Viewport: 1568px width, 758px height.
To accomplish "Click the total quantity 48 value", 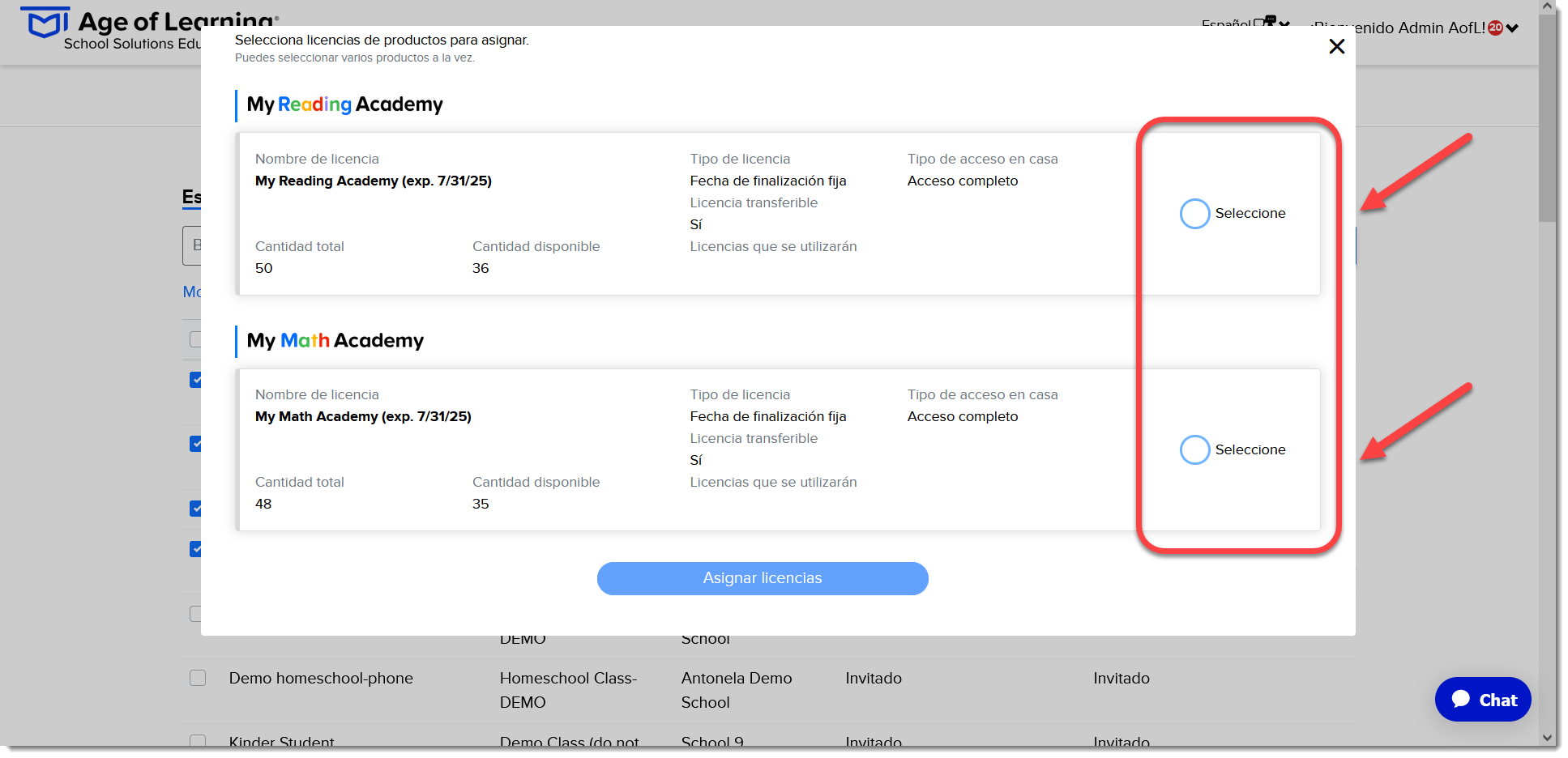I will click(x=263, y=504).
